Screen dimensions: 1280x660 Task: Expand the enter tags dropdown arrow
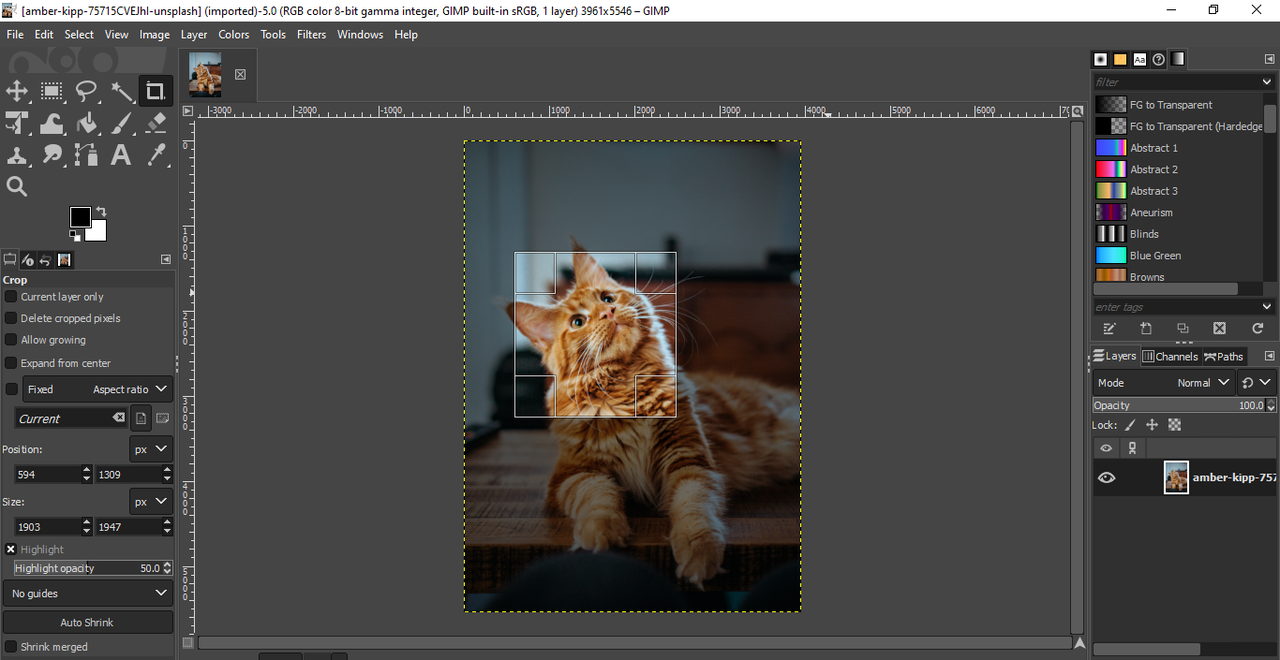click(1267, 307)
